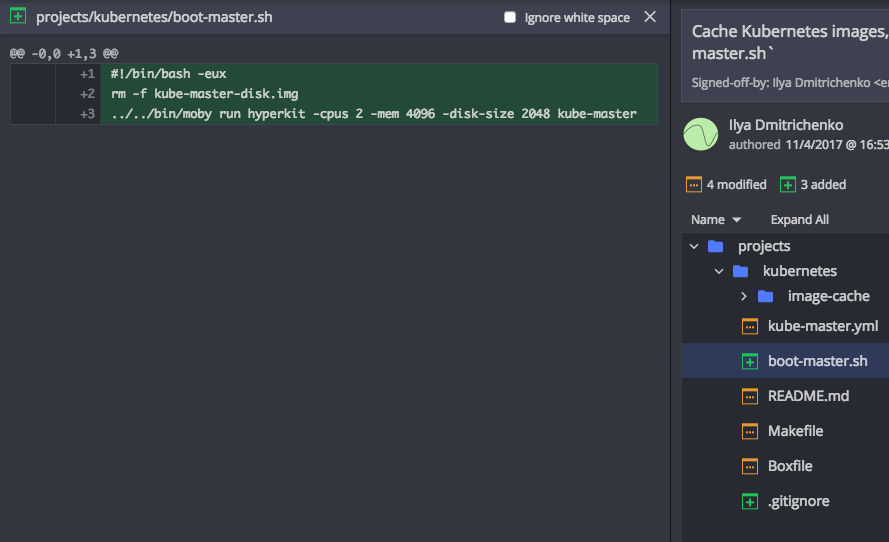Click the image-cache folder icon
Screen dimensions: 889x542
click(x=765, y=296)
